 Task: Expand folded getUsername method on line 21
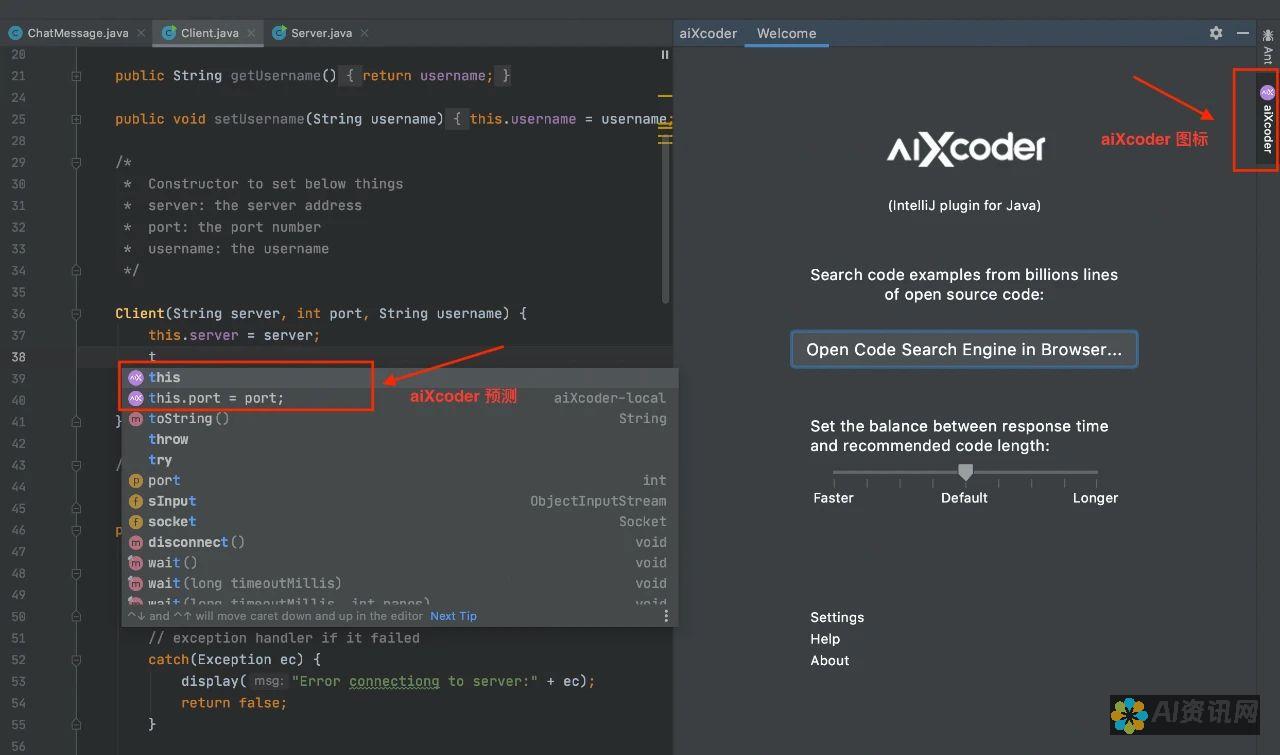pos(76,76)
